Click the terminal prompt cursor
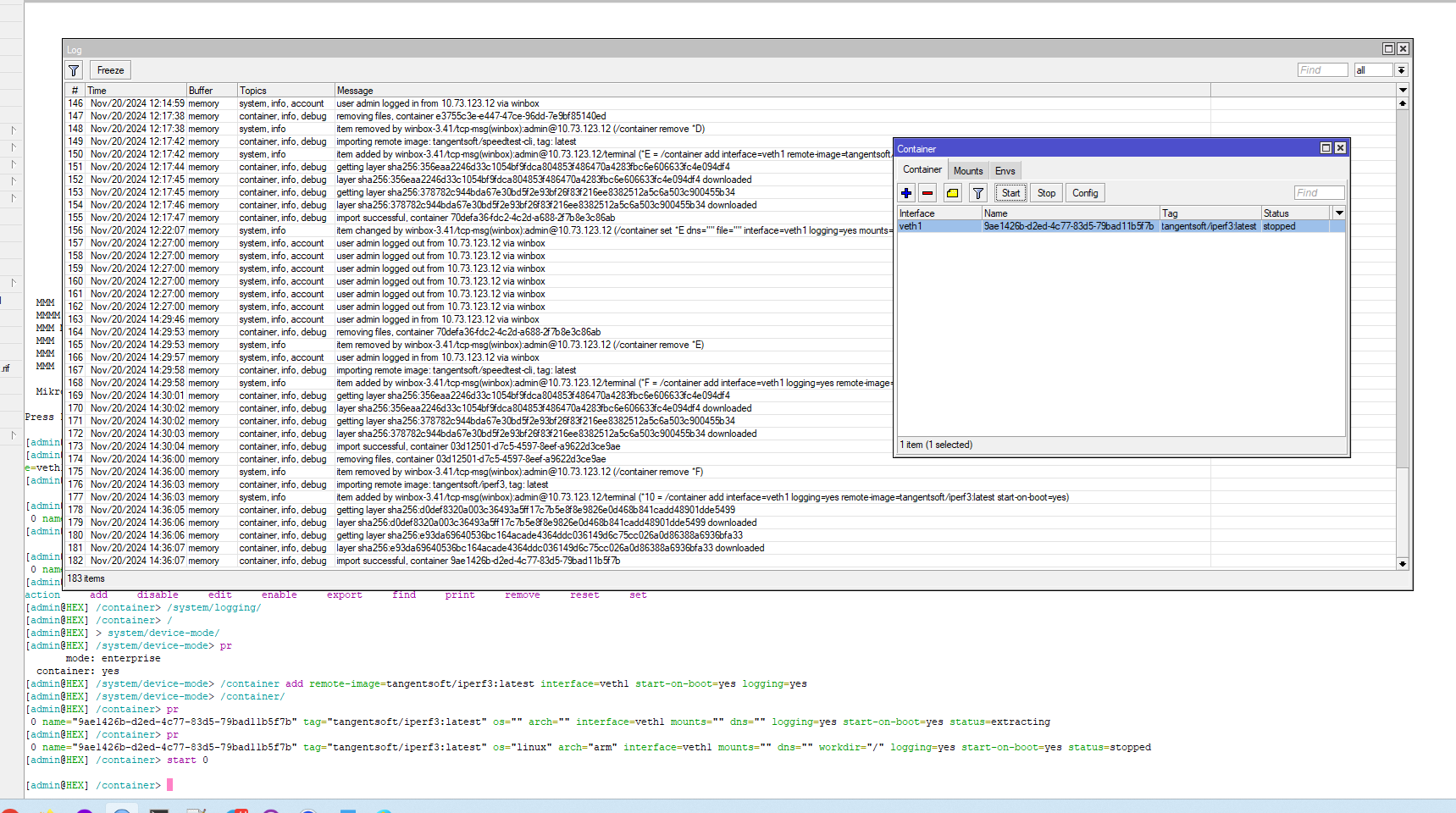 169,785
